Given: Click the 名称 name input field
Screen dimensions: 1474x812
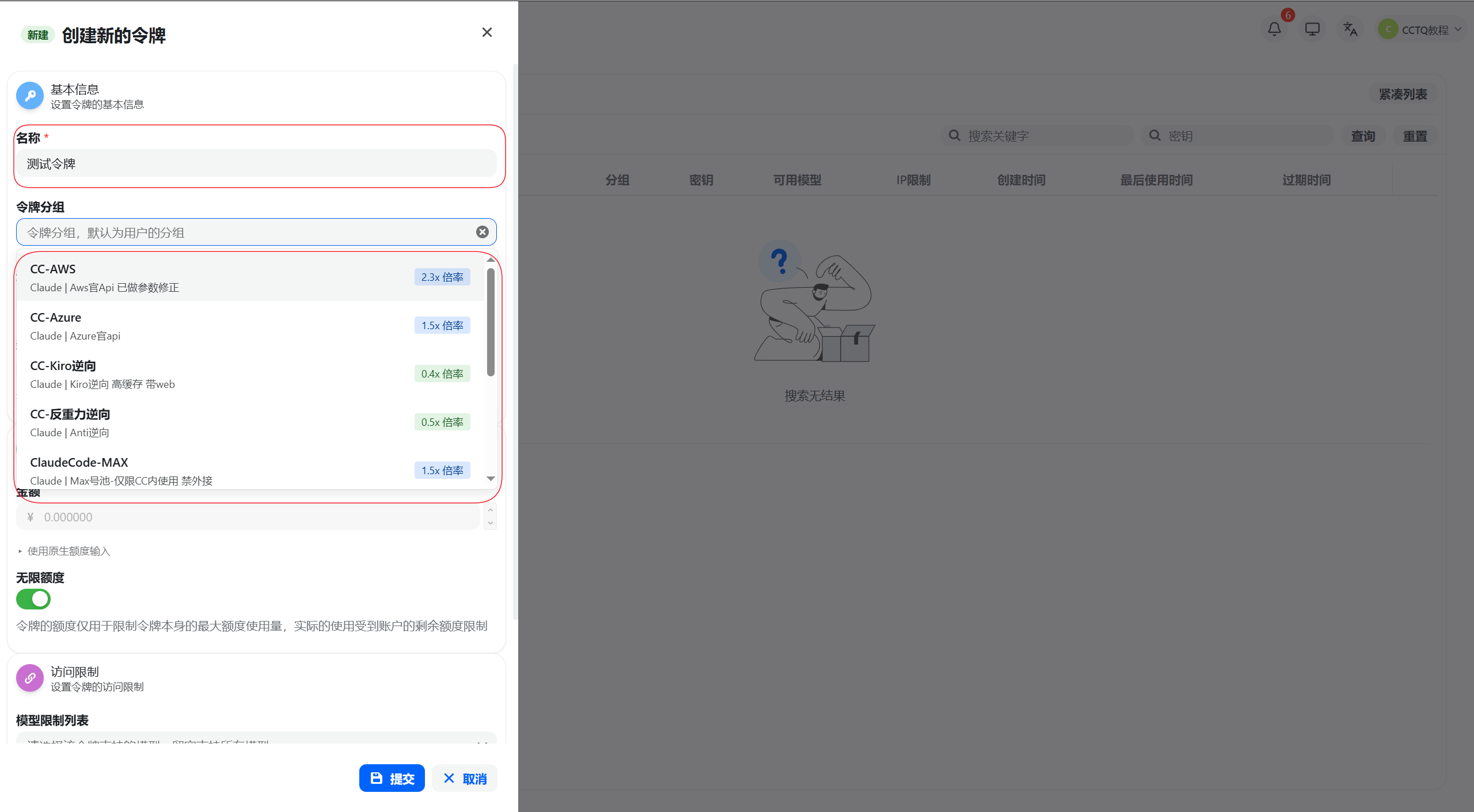Looking at the screenshot, I should point(256,163).
